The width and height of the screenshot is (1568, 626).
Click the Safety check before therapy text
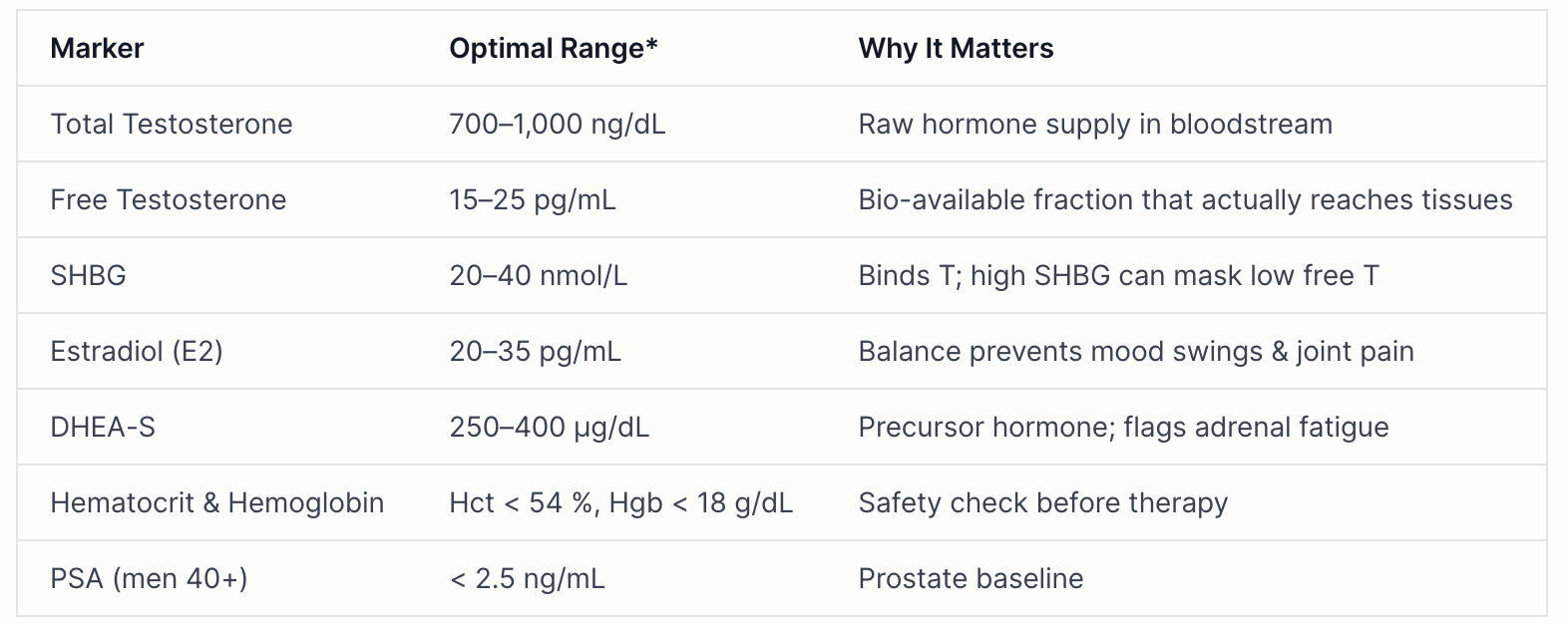1042,502
